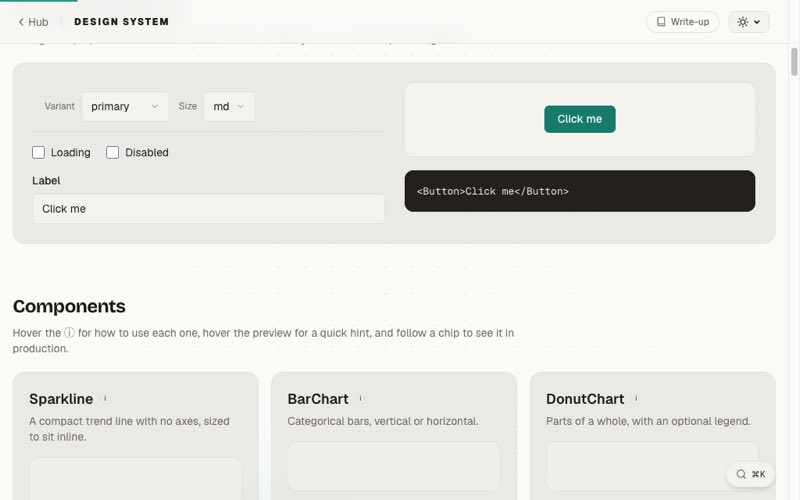Image resolution: width=800 pixels, height=500 pixels.
Task: Click the 'Categorical bars, vertical or horizontal.' description
Action: [383, 421]
